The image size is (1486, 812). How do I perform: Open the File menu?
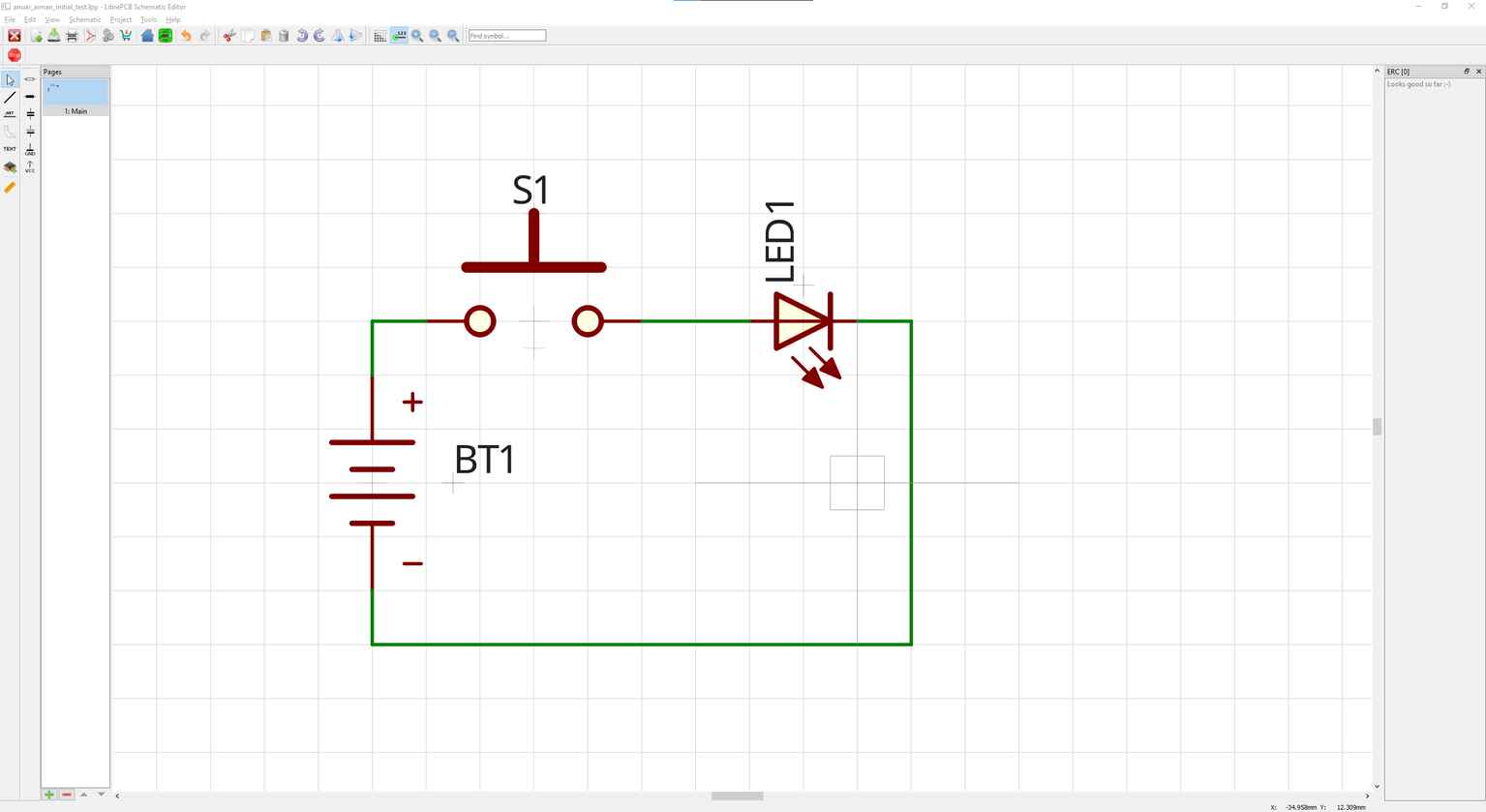10,19
